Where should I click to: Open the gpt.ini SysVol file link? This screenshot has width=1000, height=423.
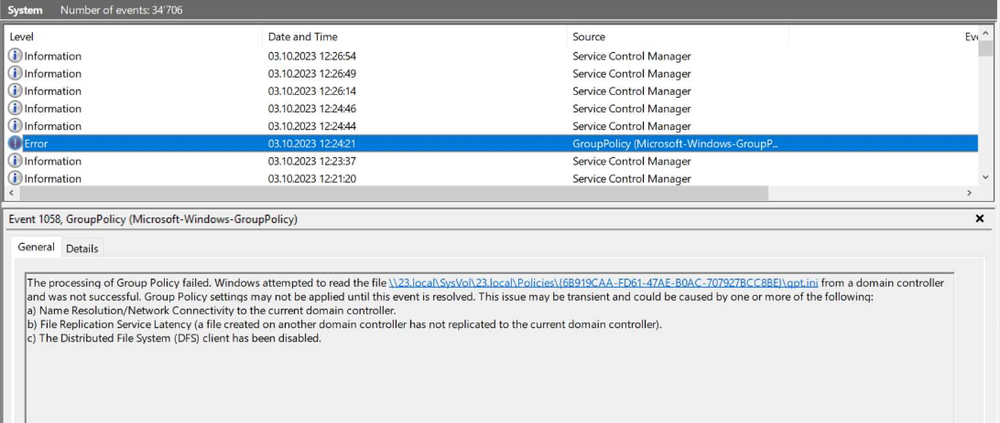603,283
